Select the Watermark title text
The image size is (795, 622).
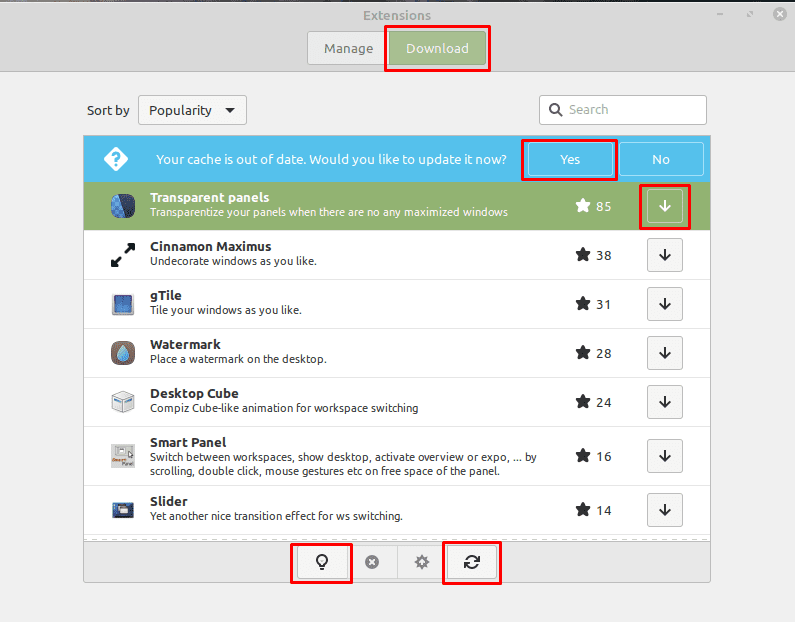[x=185, y=345]
